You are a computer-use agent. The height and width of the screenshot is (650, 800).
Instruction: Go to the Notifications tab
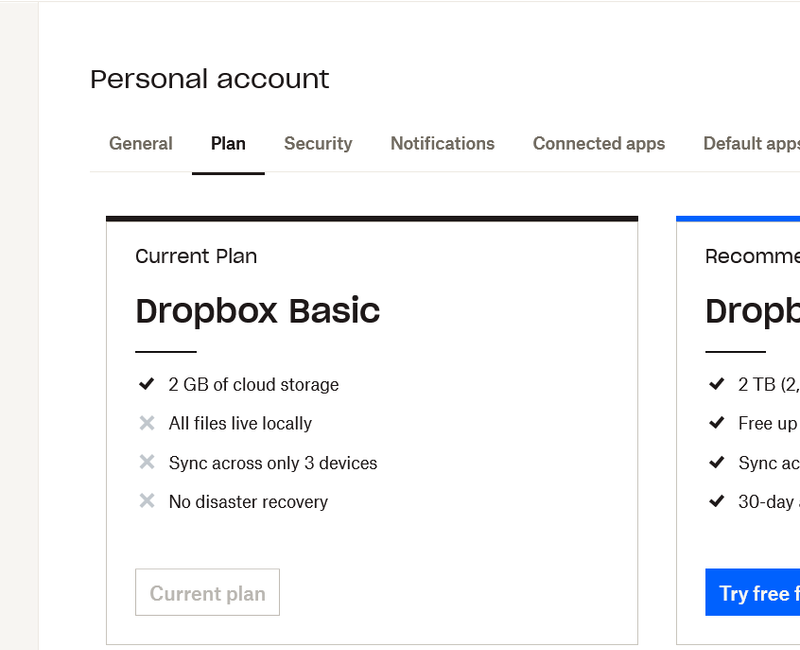[442, 143]
